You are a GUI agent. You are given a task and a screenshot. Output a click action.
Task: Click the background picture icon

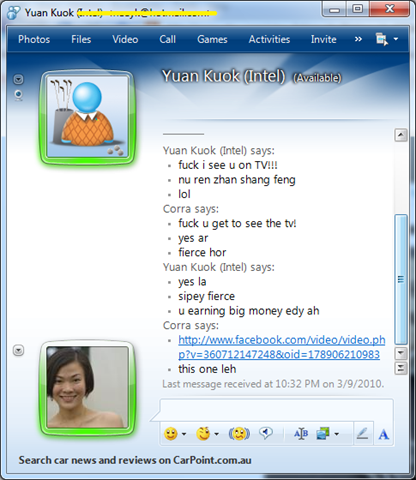point(323,434)
